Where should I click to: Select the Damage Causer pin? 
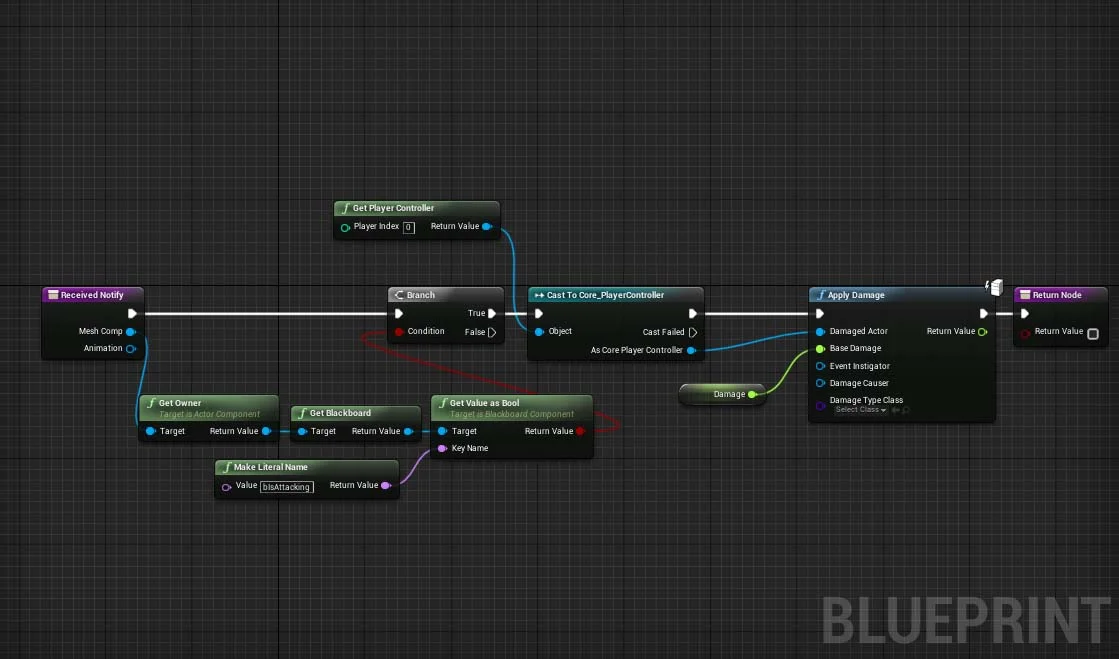coord(820,383)
